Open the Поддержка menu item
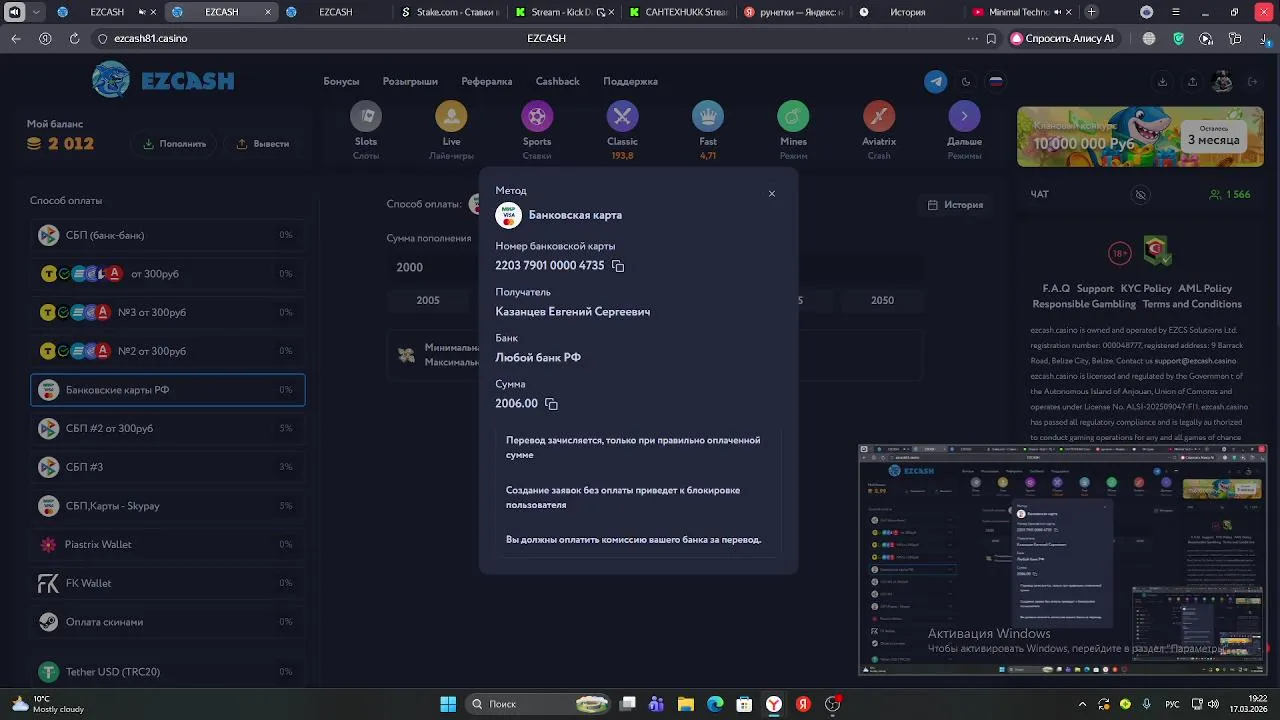The image size is (1280, 720). [630, 82]
